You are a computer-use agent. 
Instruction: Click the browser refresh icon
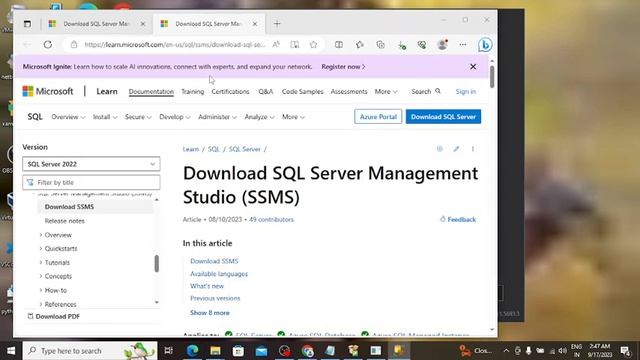(x=48, y=44)
